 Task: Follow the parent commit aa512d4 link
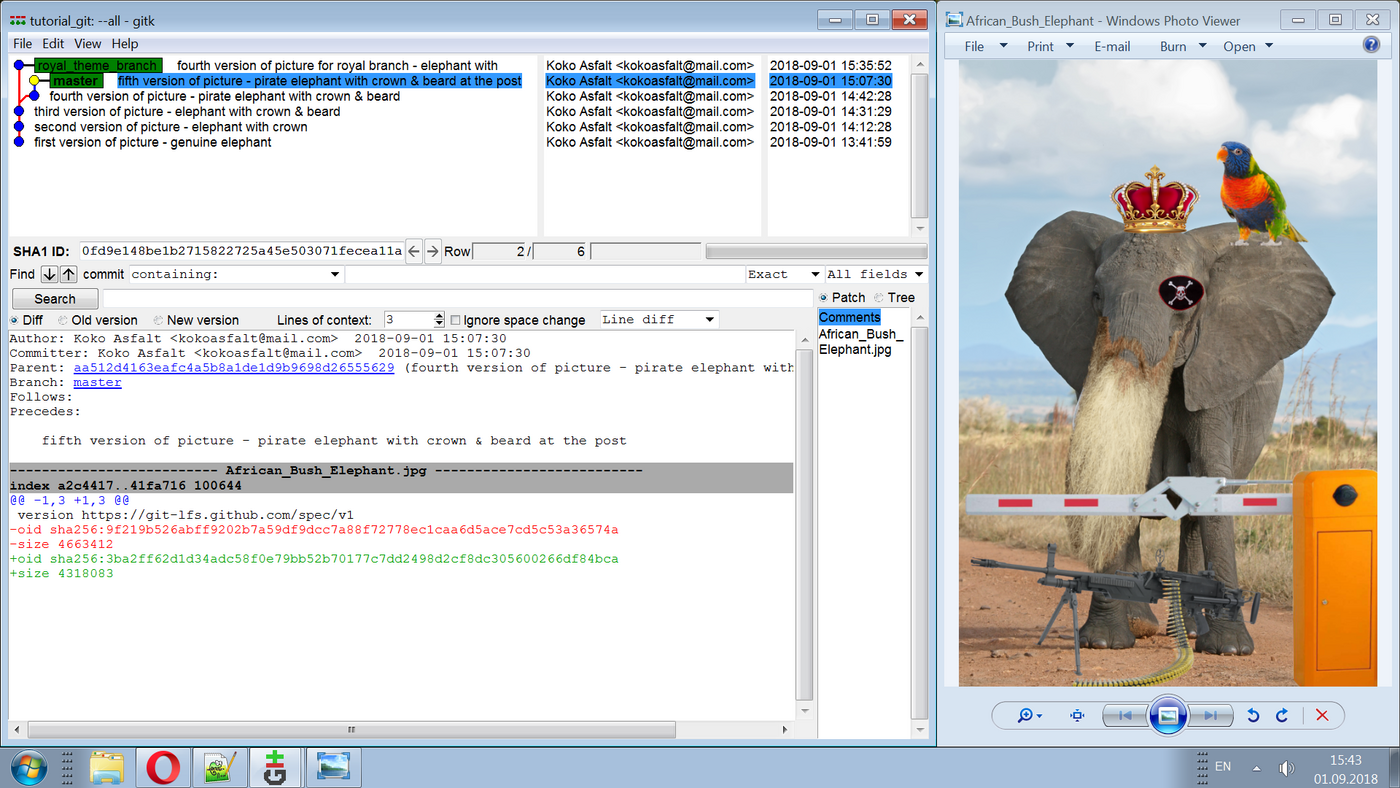[234, 368]
